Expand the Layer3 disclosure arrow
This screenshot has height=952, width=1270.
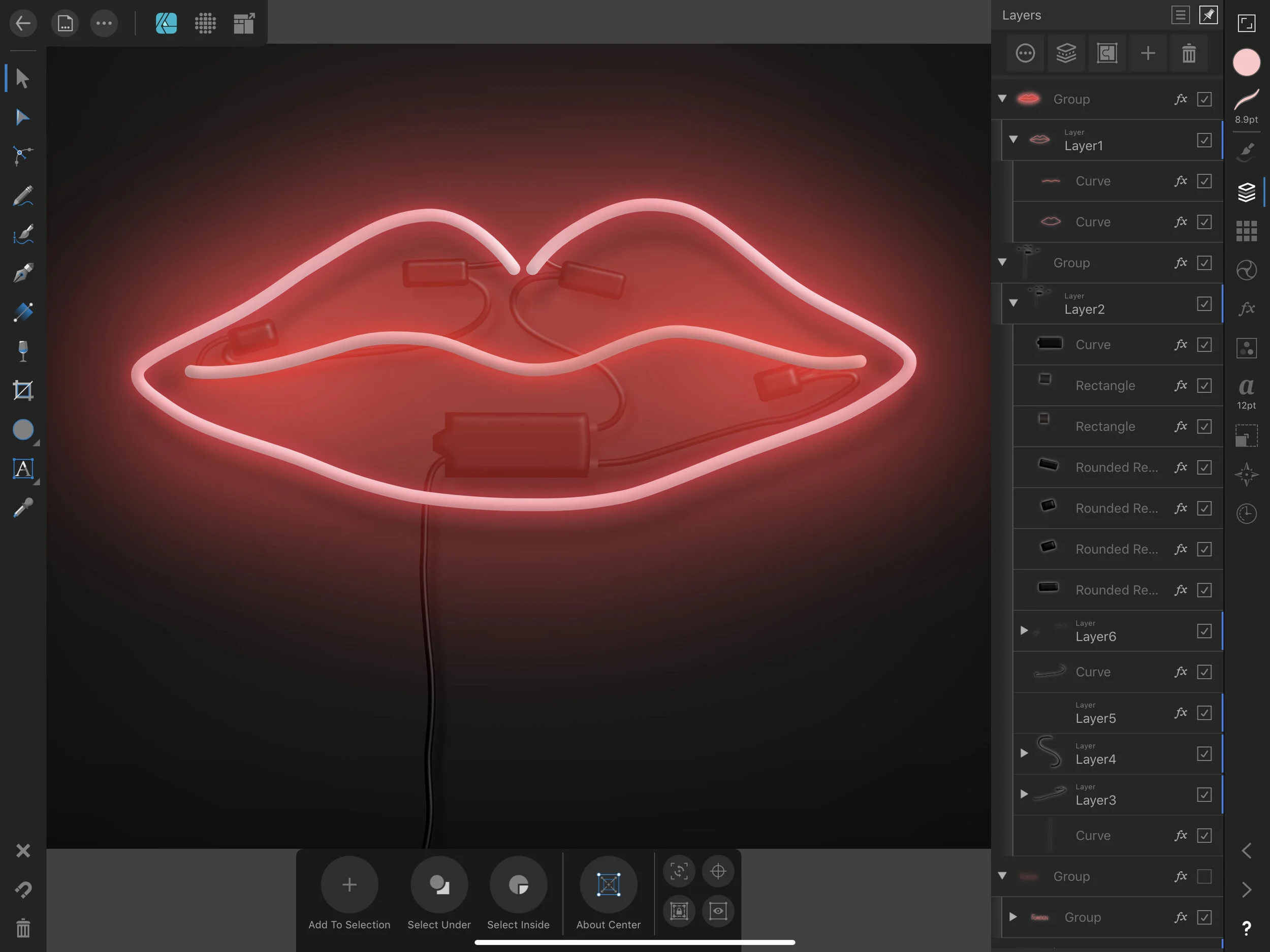[1024, 794]
